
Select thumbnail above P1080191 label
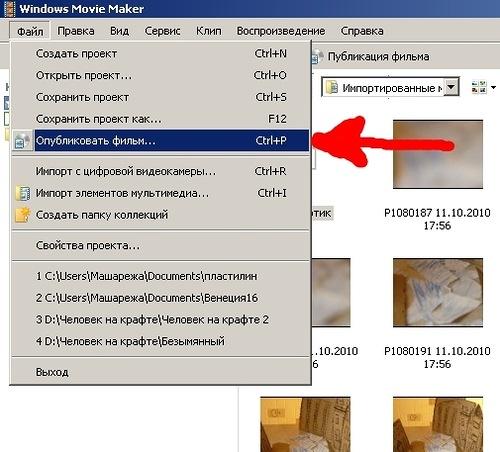(438, 293)
